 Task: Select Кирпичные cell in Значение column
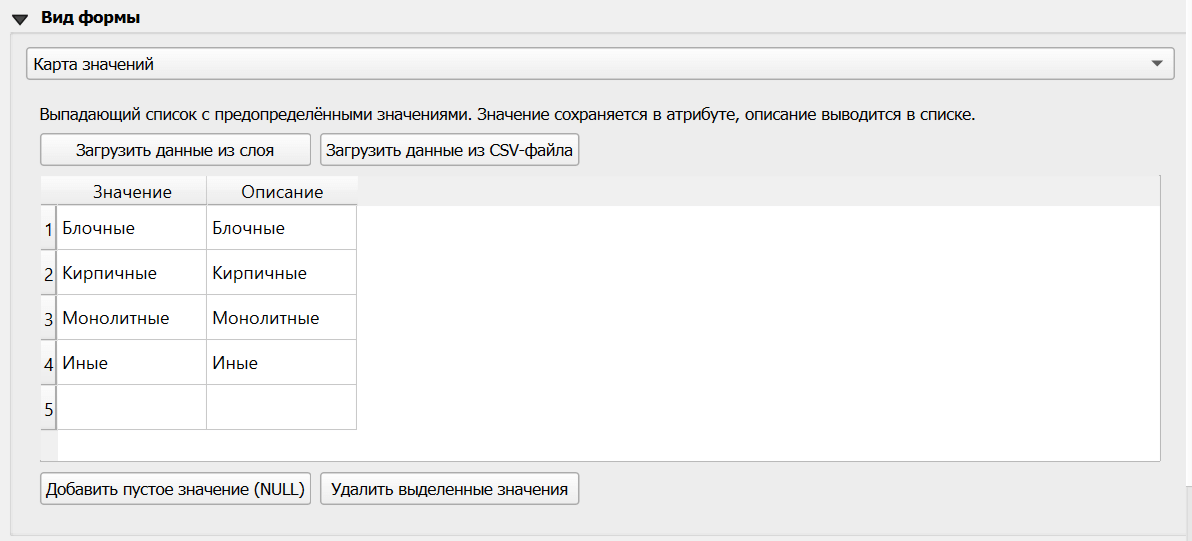click(132, 273)
